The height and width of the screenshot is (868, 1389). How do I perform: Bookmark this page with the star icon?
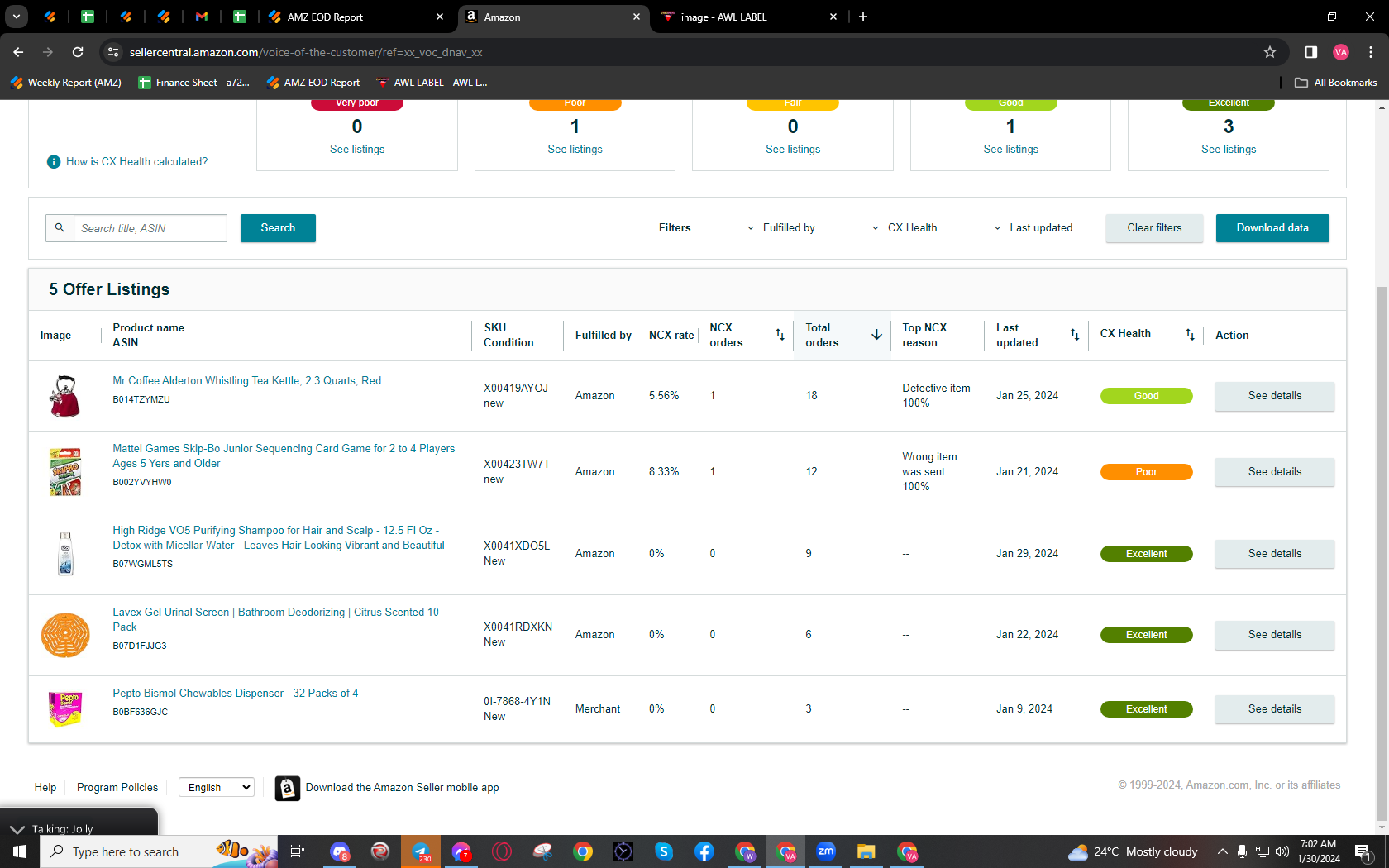point(1270,52)
